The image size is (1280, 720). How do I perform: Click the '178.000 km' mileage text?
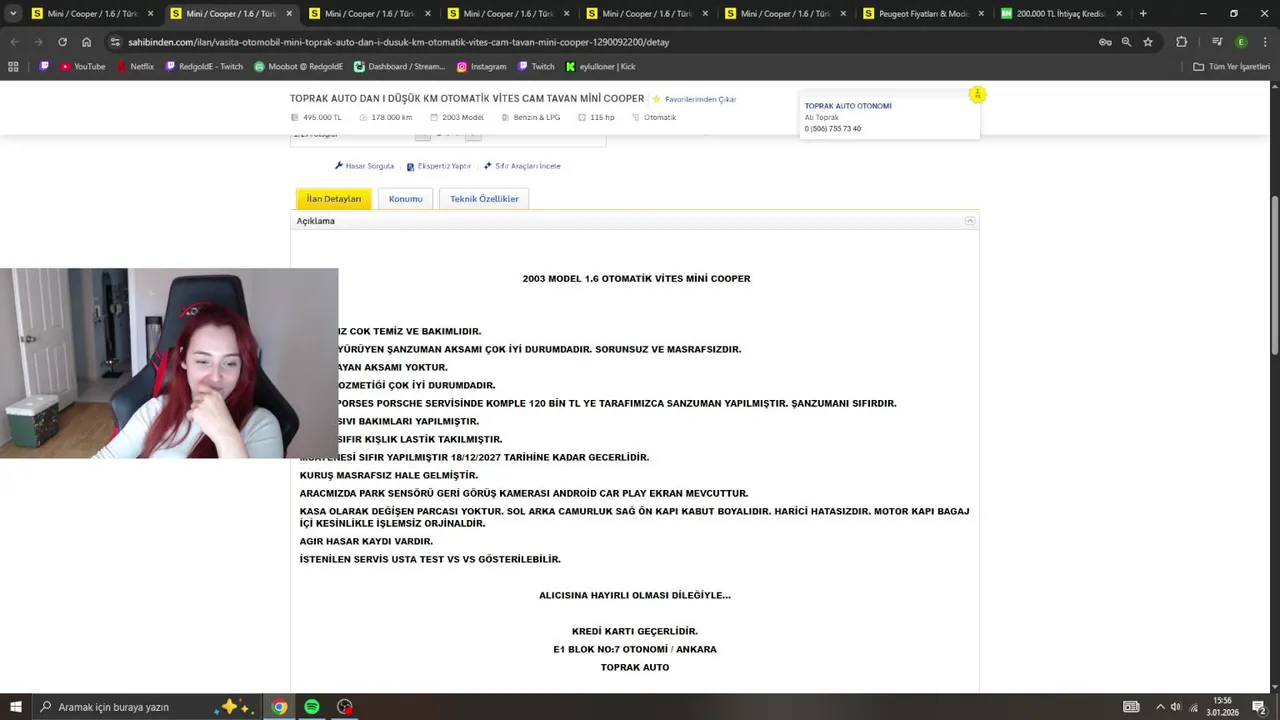pos(391,117)
